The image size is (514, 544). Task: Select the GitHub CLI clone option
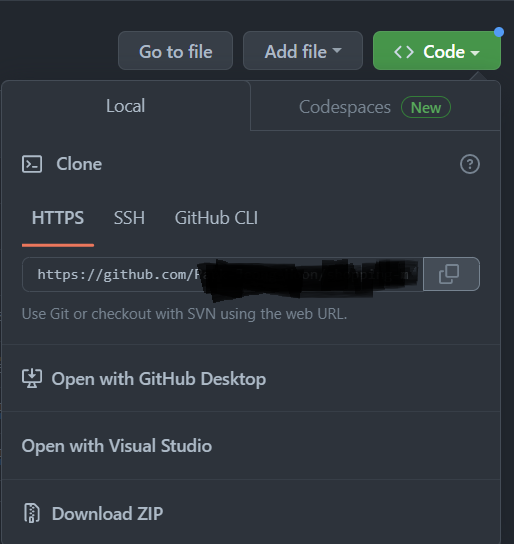(216, 218)
